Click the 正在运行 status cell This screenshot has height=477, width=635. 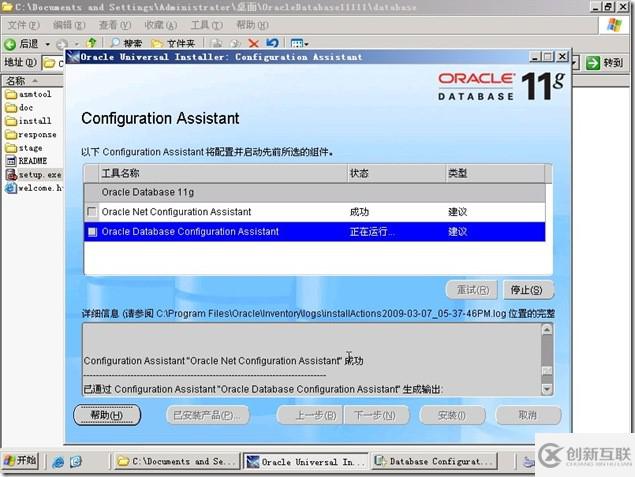(x=372, y=232)
